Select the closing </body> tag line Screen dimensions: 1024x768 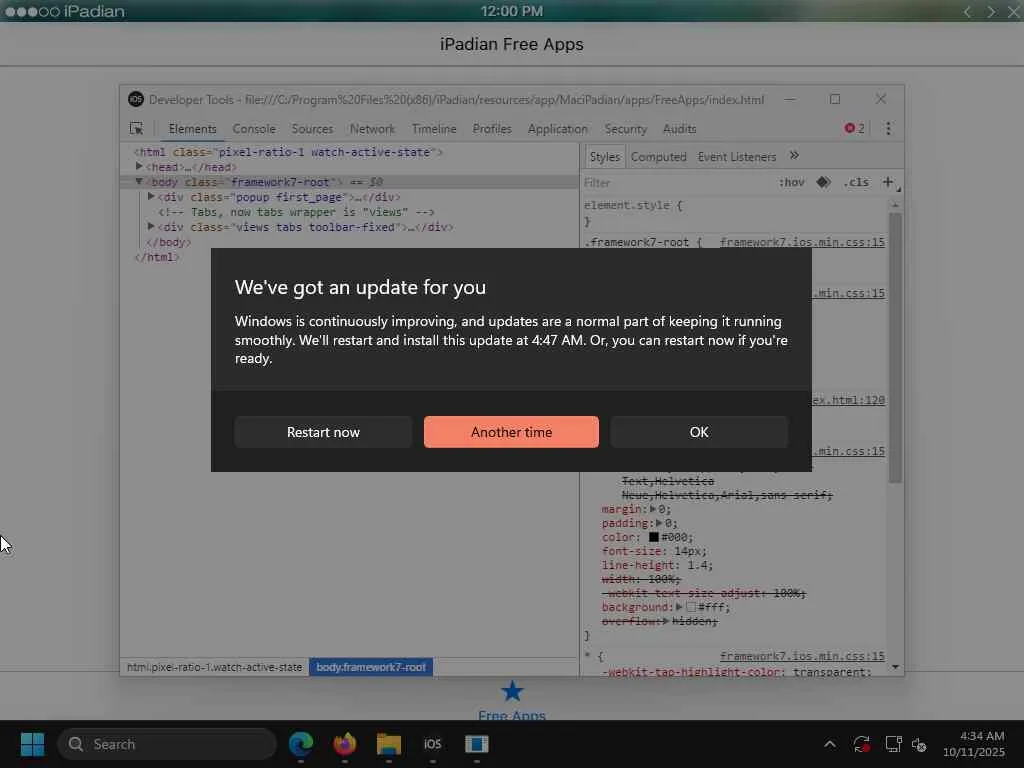tap(168, 242)
